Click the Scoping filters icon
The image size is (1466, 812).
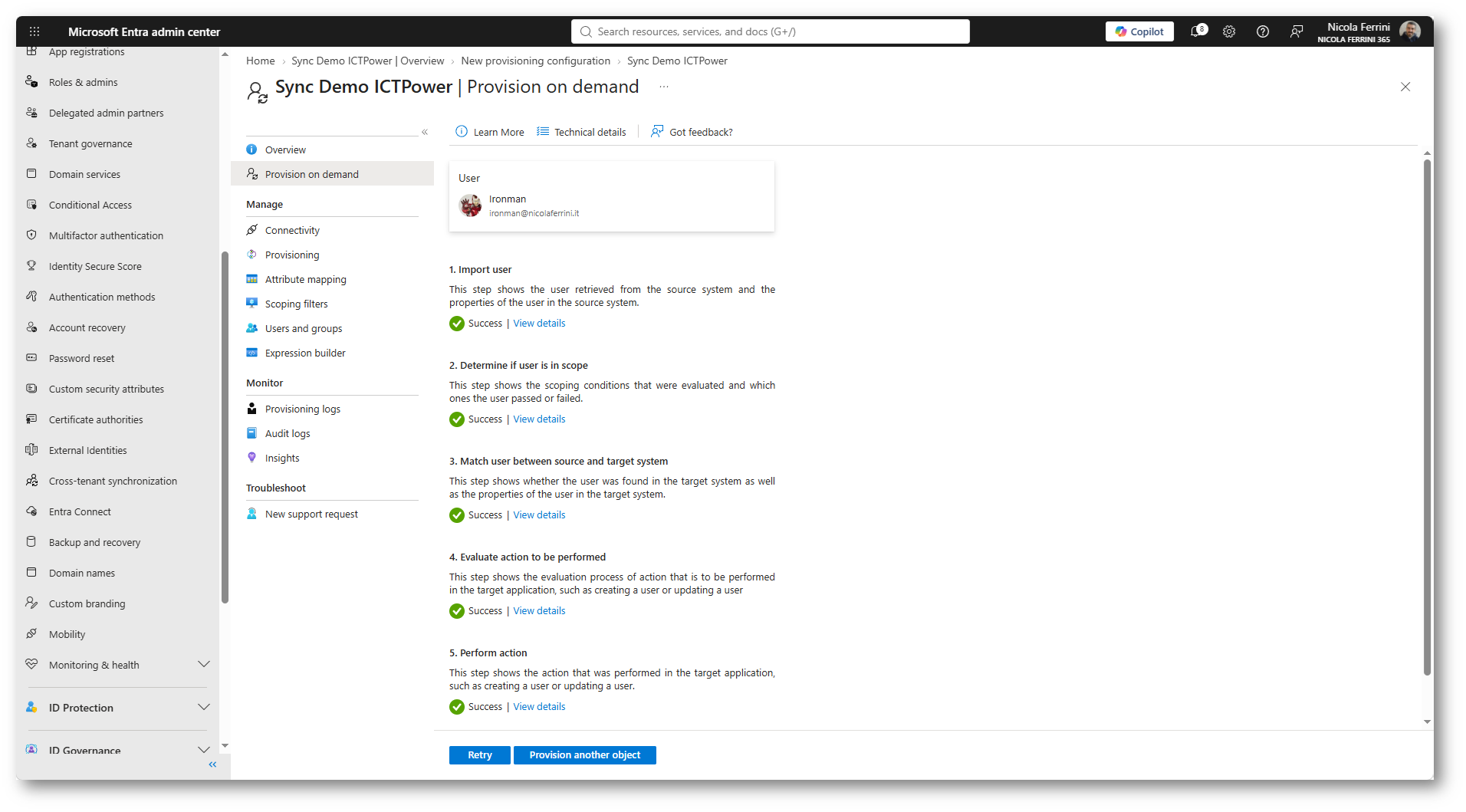(x=251, y=304)
